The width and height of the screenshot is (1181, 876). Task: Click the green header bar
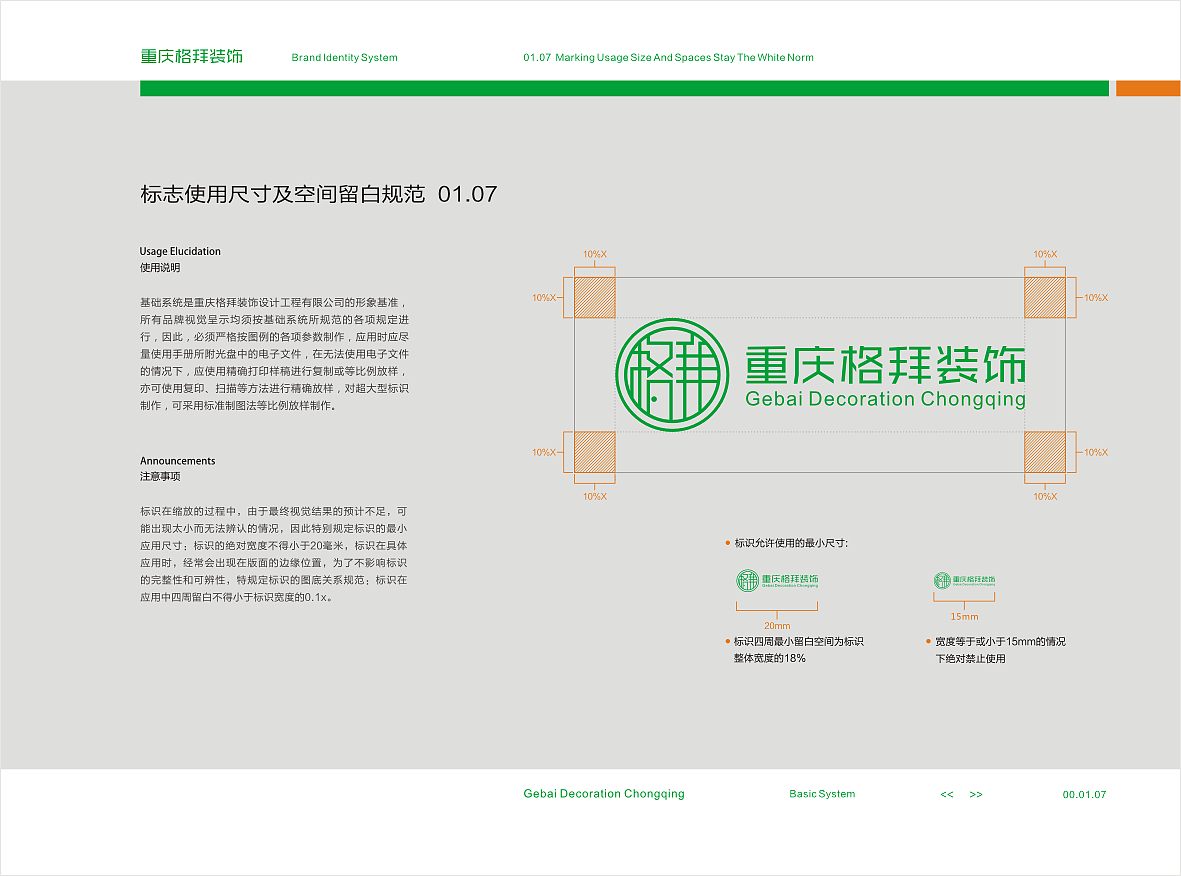coord(624,88)
